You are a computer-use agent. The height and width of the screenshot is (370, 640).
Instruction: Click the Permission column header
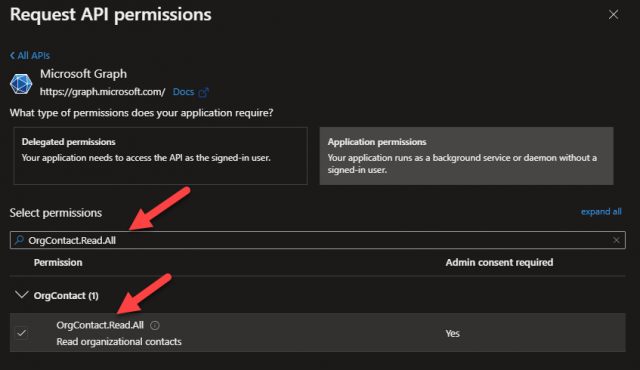point(58,262)
